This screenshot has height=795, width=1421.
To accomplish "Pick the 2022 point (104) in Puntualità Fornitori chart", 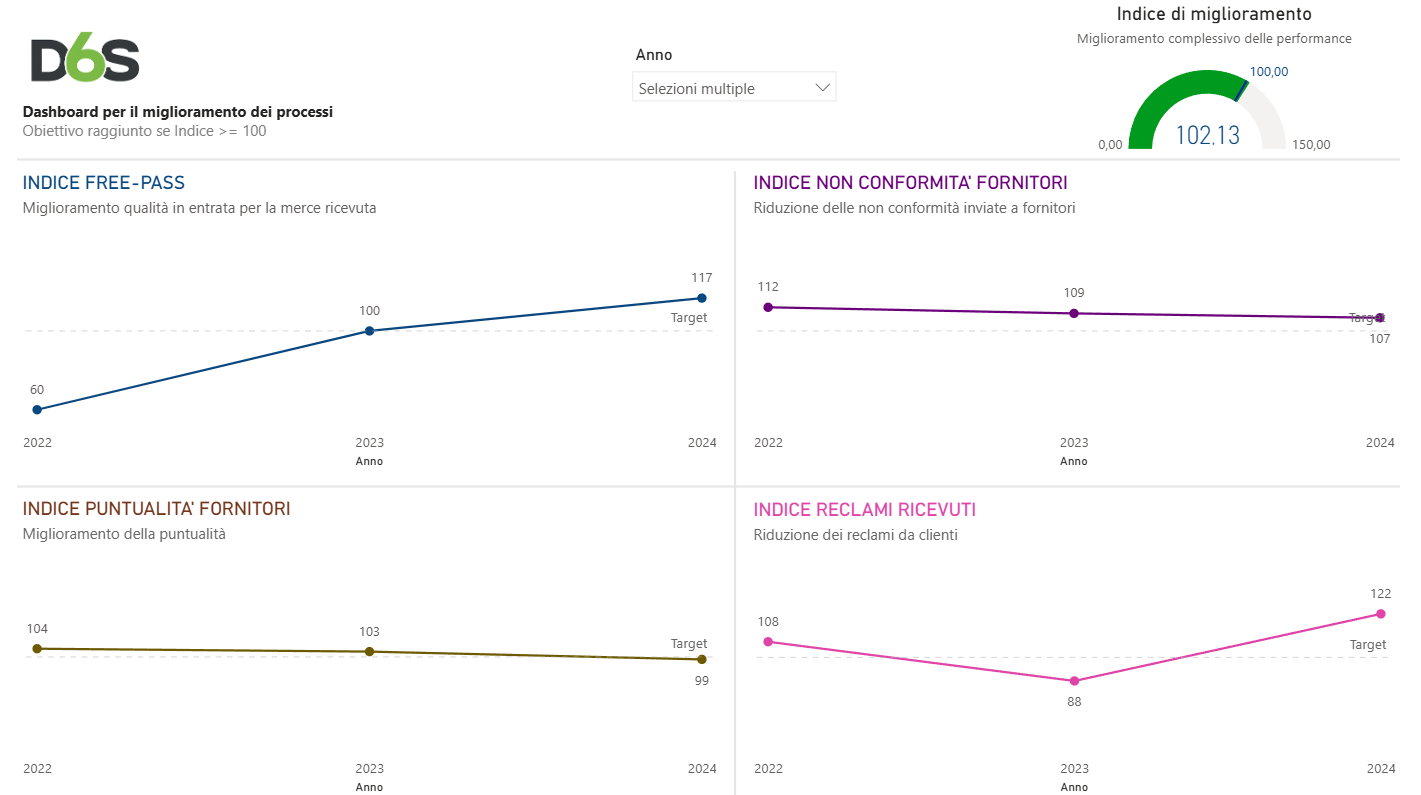I will click(37, 649).
